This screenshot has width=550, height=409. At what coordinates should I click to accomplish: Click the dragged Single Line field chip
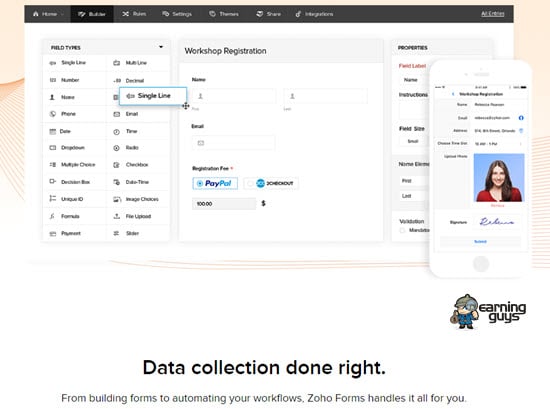click(153, 96)
